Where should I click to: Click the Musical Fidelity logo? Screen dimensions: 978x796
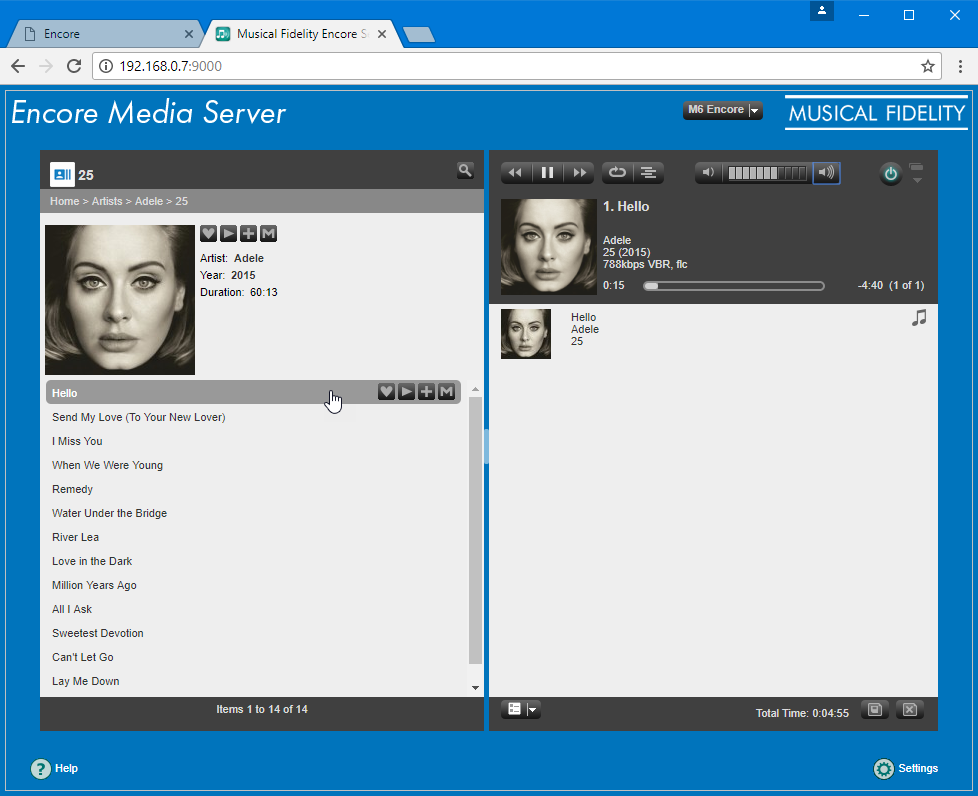(x=876, y=113)
